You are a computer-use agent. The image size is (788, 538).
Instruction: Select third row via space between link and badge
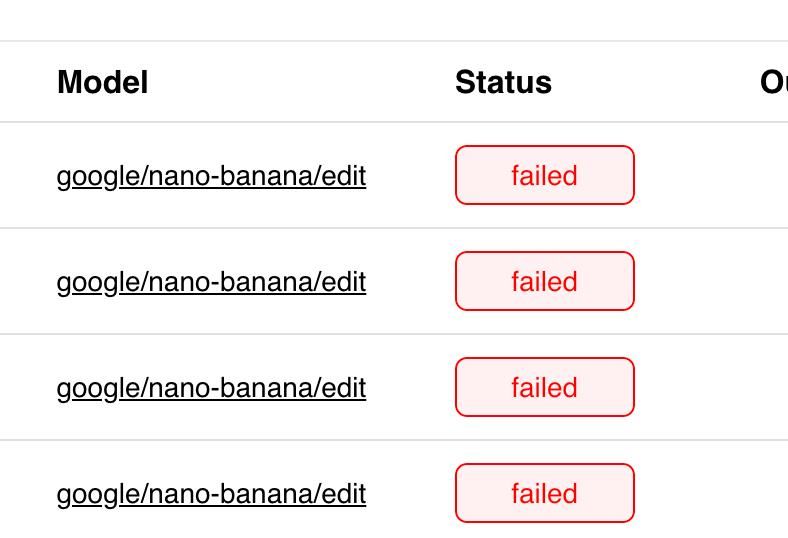pyautogui.click(x=410, y=388)
